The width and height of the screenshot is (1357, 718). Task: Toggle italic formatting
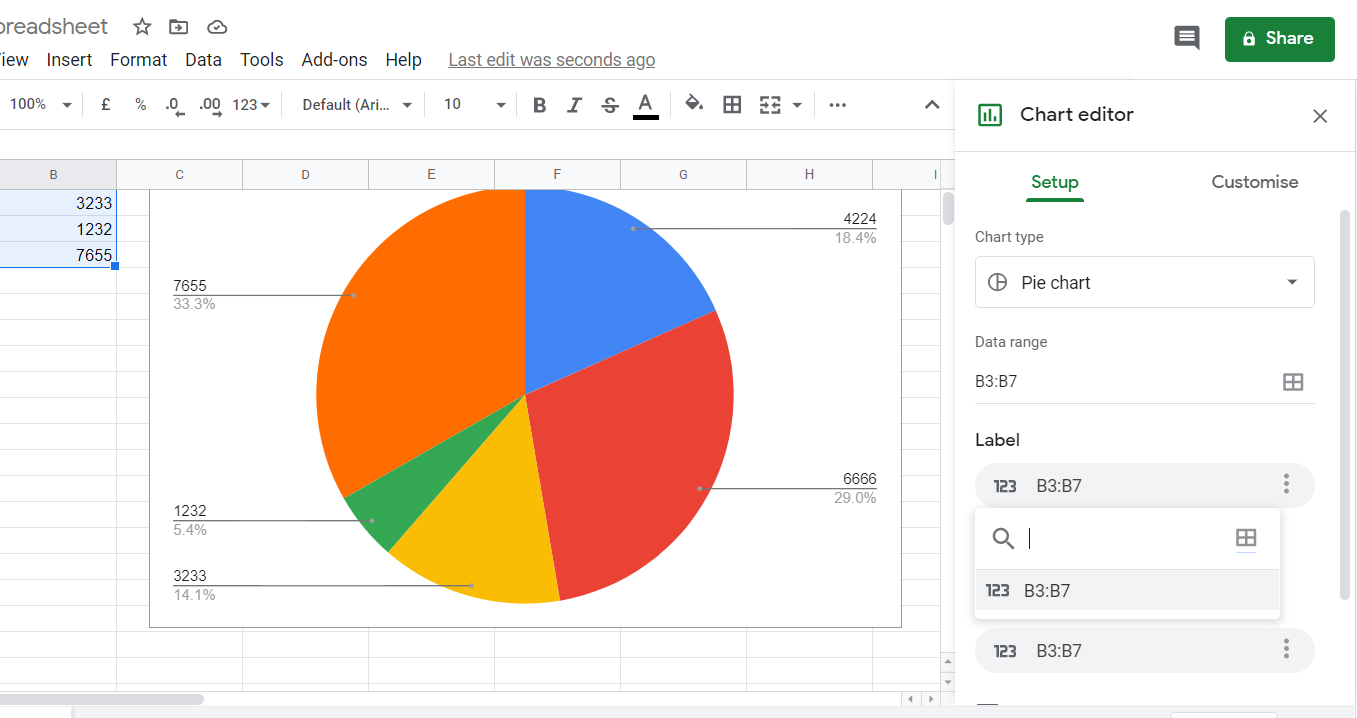(x=574, y=104)
